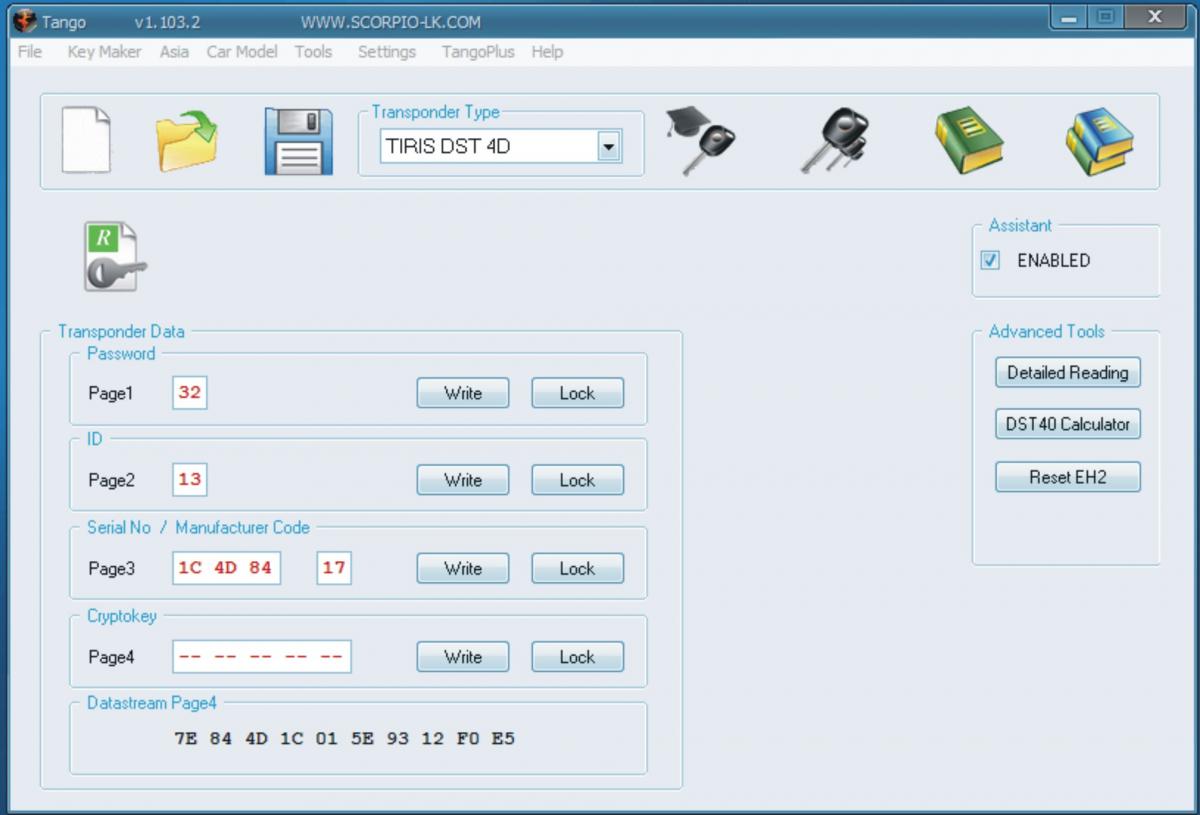
Task: Click Write for Page2 ID
Action: tap(463, 480)
